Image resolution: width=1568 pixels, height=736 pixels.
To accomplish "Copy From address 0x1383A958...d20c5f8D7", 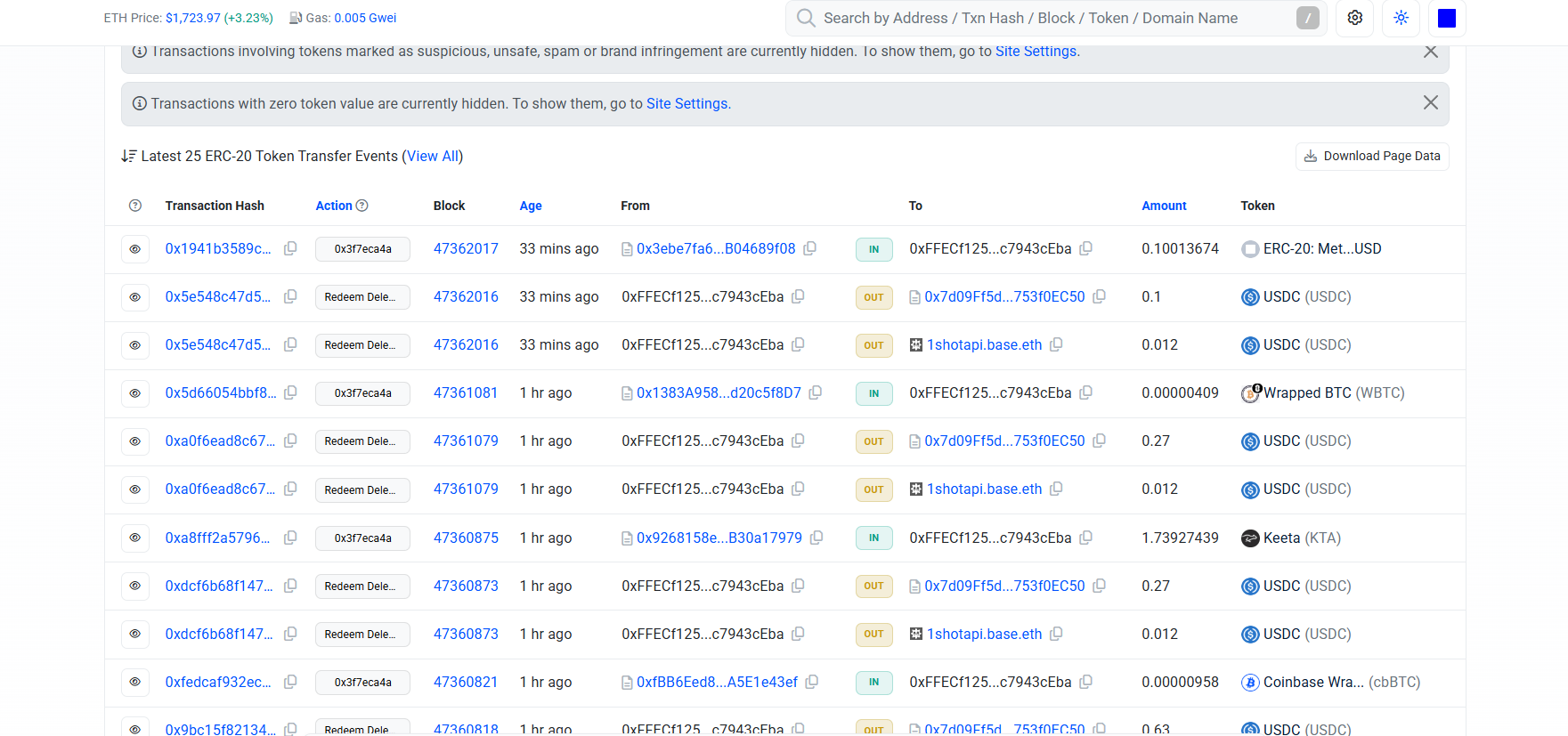I will [x=815, y=392].
